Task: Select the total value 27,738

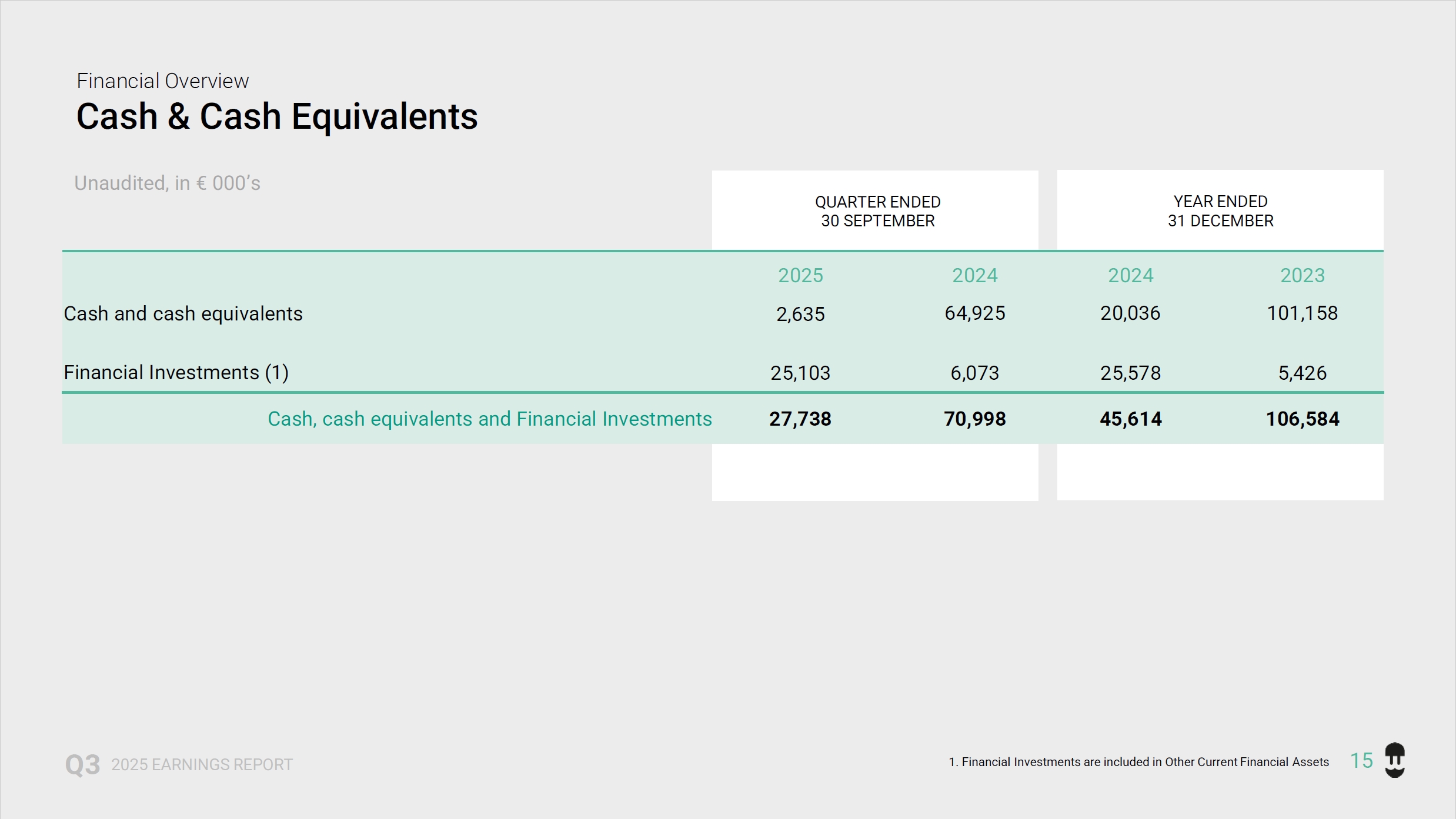Action: (800, 419)
